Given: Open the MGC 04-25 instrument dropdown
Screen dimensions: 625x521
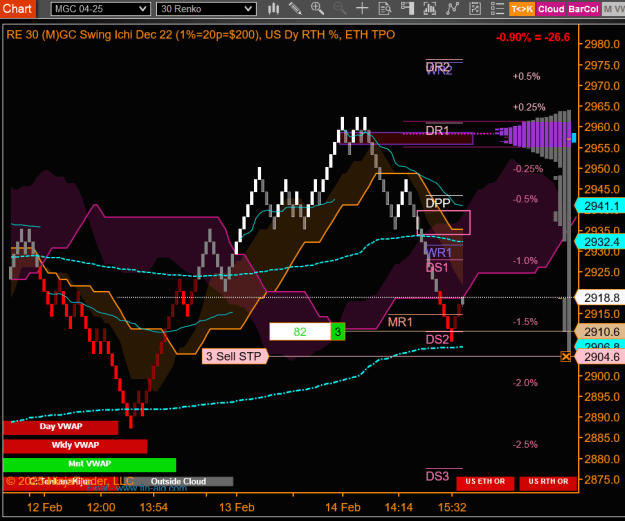Looking at the screenshot, I should coord(100,9).
